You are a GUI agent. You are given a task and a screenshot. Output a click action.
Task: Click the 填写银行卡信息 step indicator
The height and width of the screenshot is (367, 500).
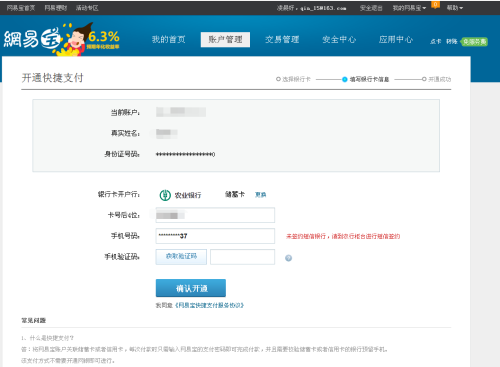[366, 79]
